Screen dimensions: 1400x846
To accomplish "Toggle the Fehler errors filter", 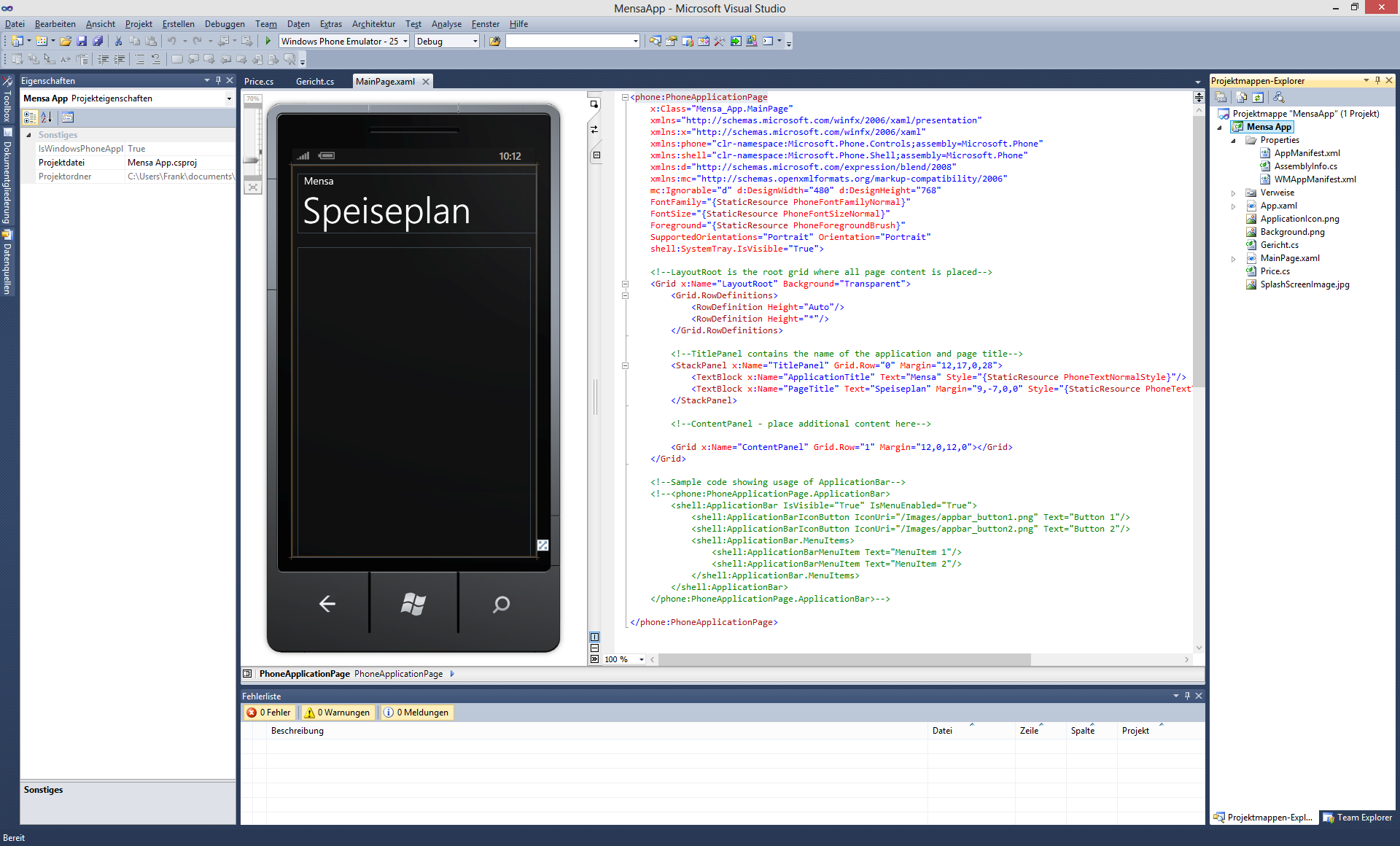I will (269, 713).
